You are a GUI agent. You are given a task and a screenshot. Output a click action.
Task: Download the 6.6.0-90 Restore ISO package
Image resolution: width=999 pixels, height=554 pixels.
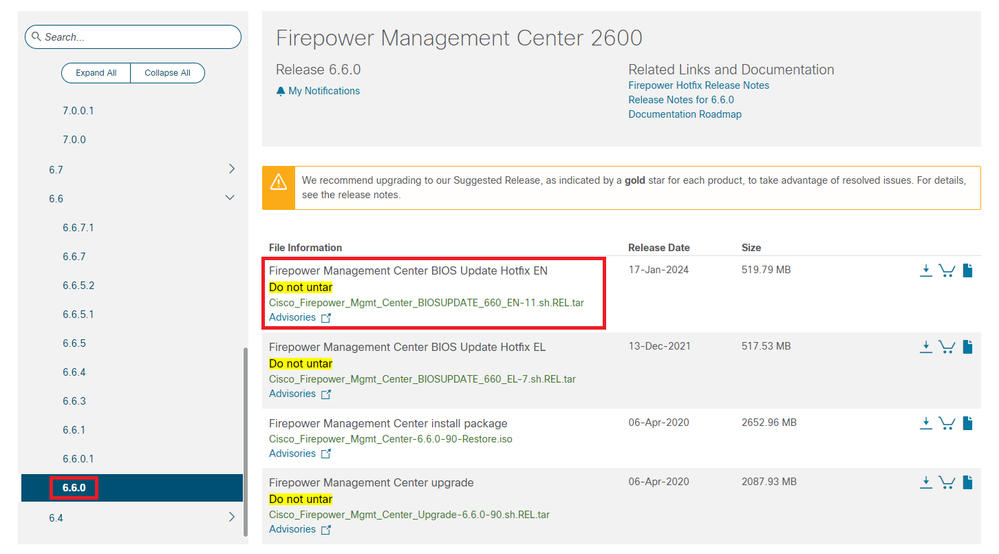pyautogui.click(x=926, y=423)
